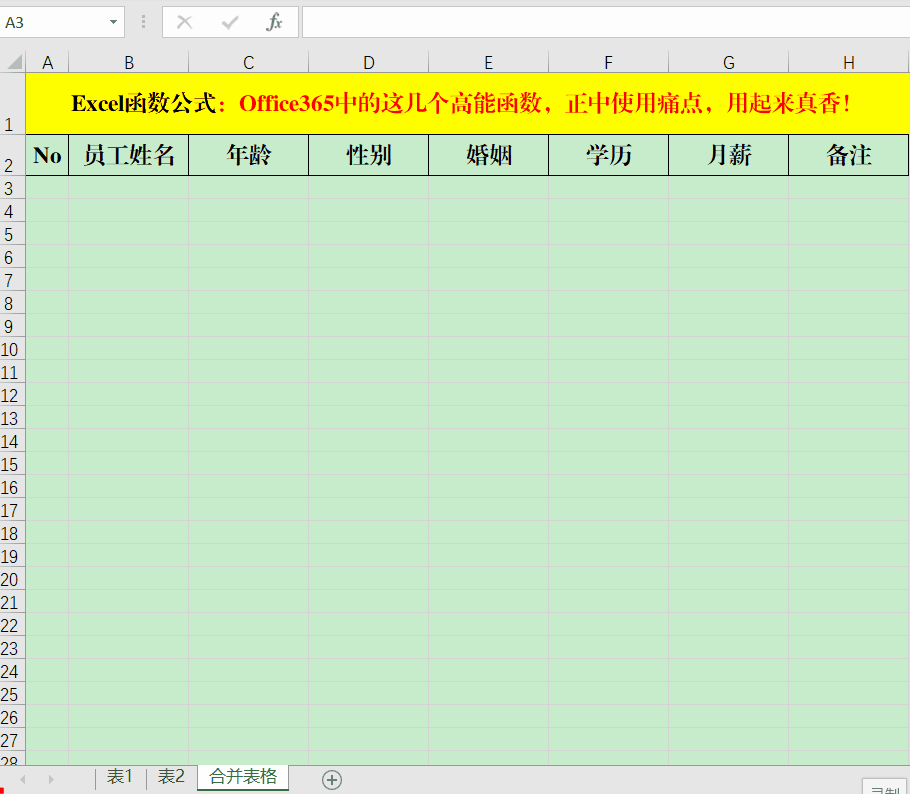The height and width of the screenshot is (794, 910).
Task: Click the '婚姻' header cell
Action: pos(489,155)
